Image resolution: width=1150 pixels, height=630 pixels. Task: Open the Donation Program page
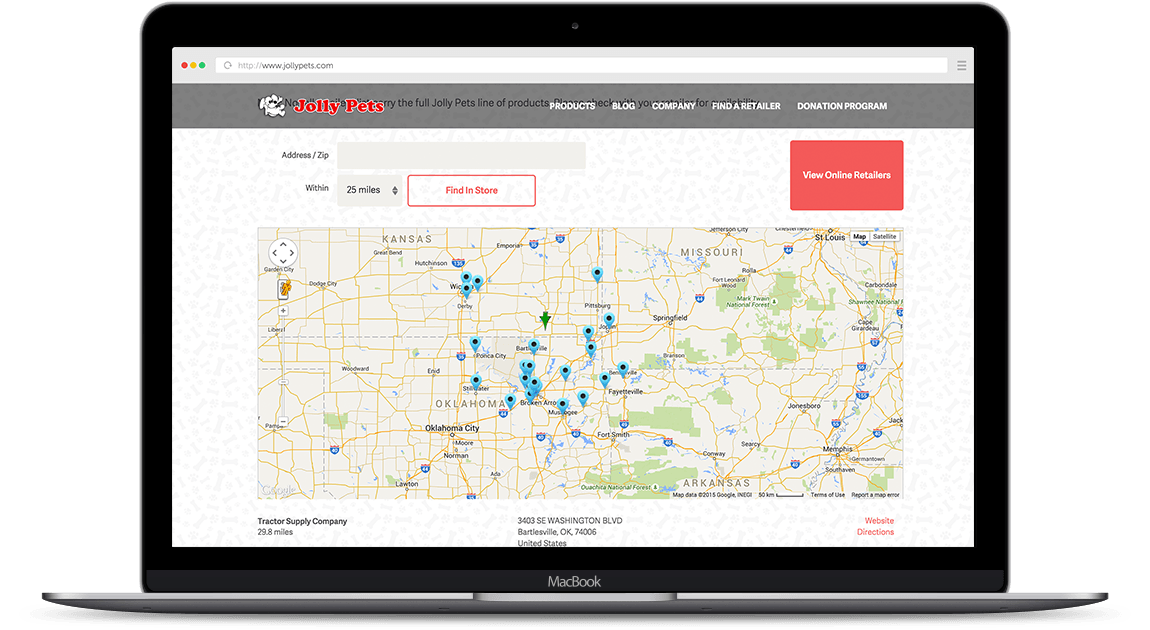(x=842, y=106)
